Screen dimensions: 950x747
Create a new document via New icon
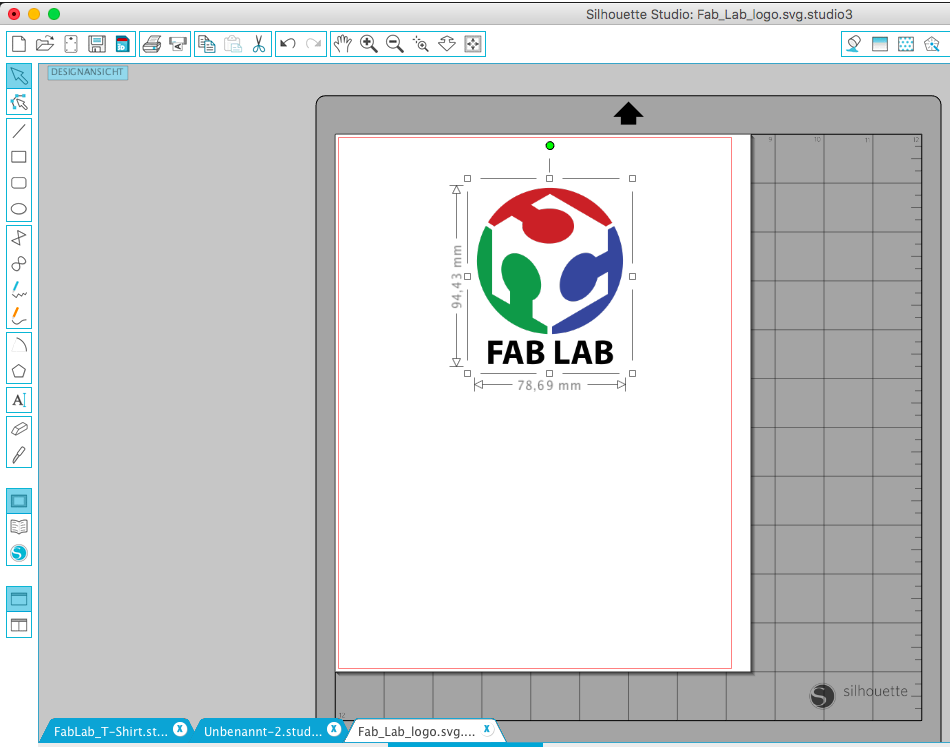tap(19, 44)
